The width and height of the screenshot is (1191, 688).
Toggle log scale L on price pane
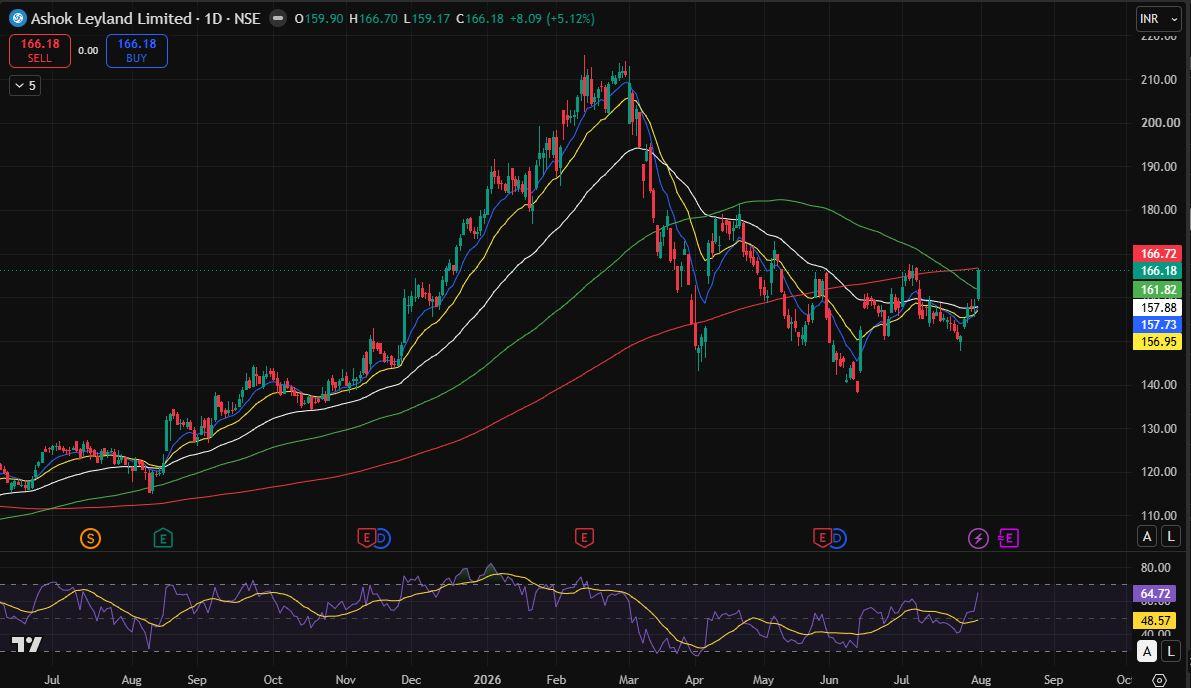(1170, 536)
